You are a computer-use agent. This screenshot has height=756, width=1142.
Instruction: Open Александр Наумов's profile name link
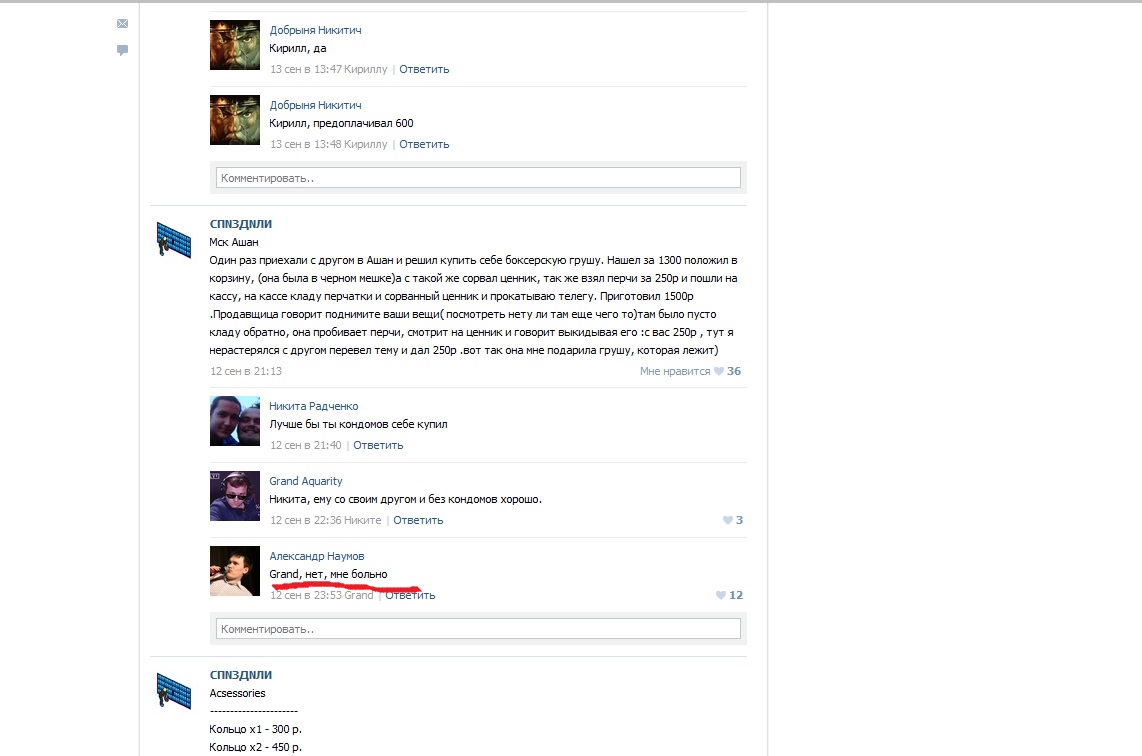[x=317, y=556]
